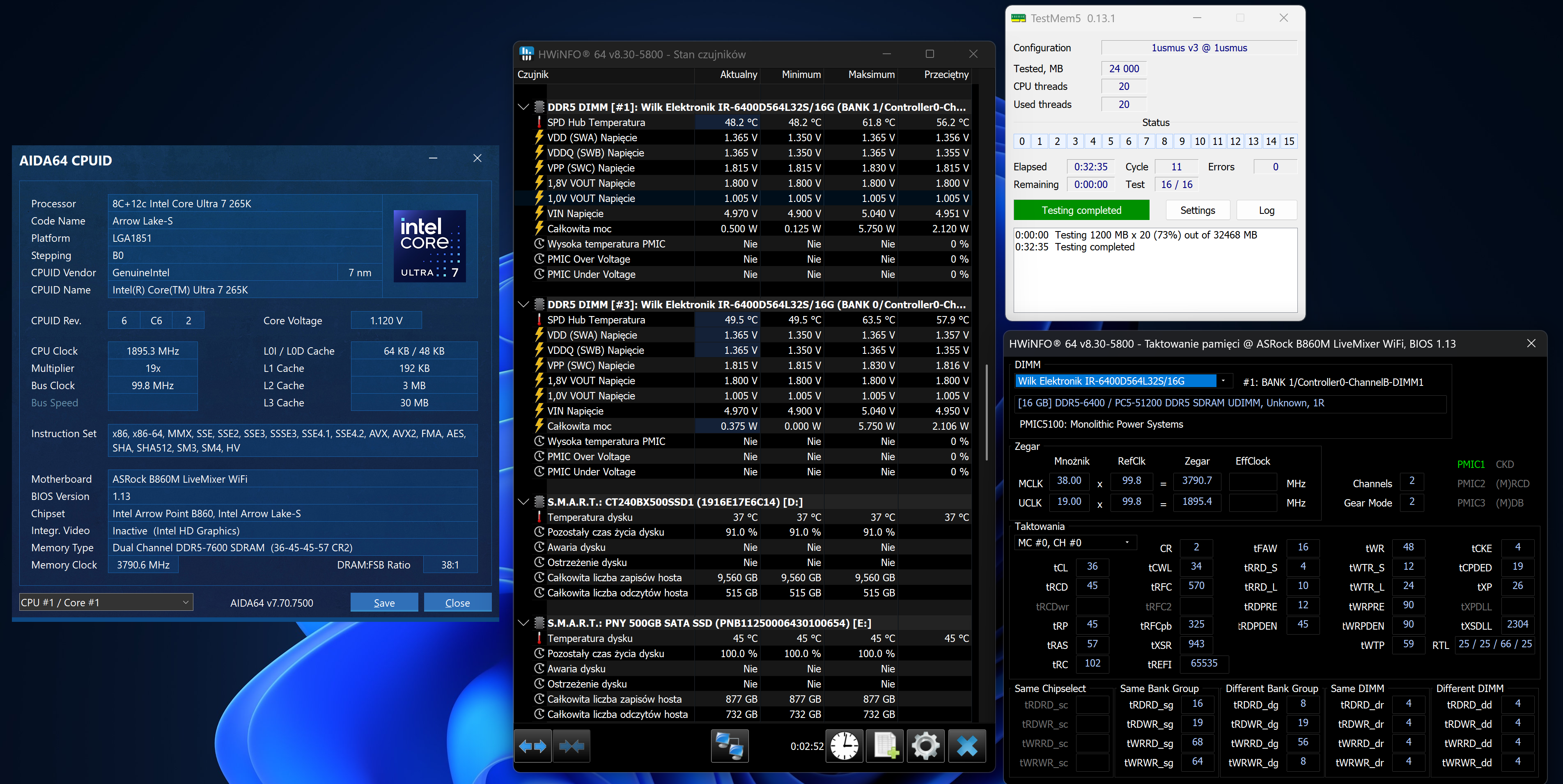Click the SPD Hub Temperatura row of DIMM #3
The height and width of the screenshot is (784, 1563).
click(x=596, y=320)
